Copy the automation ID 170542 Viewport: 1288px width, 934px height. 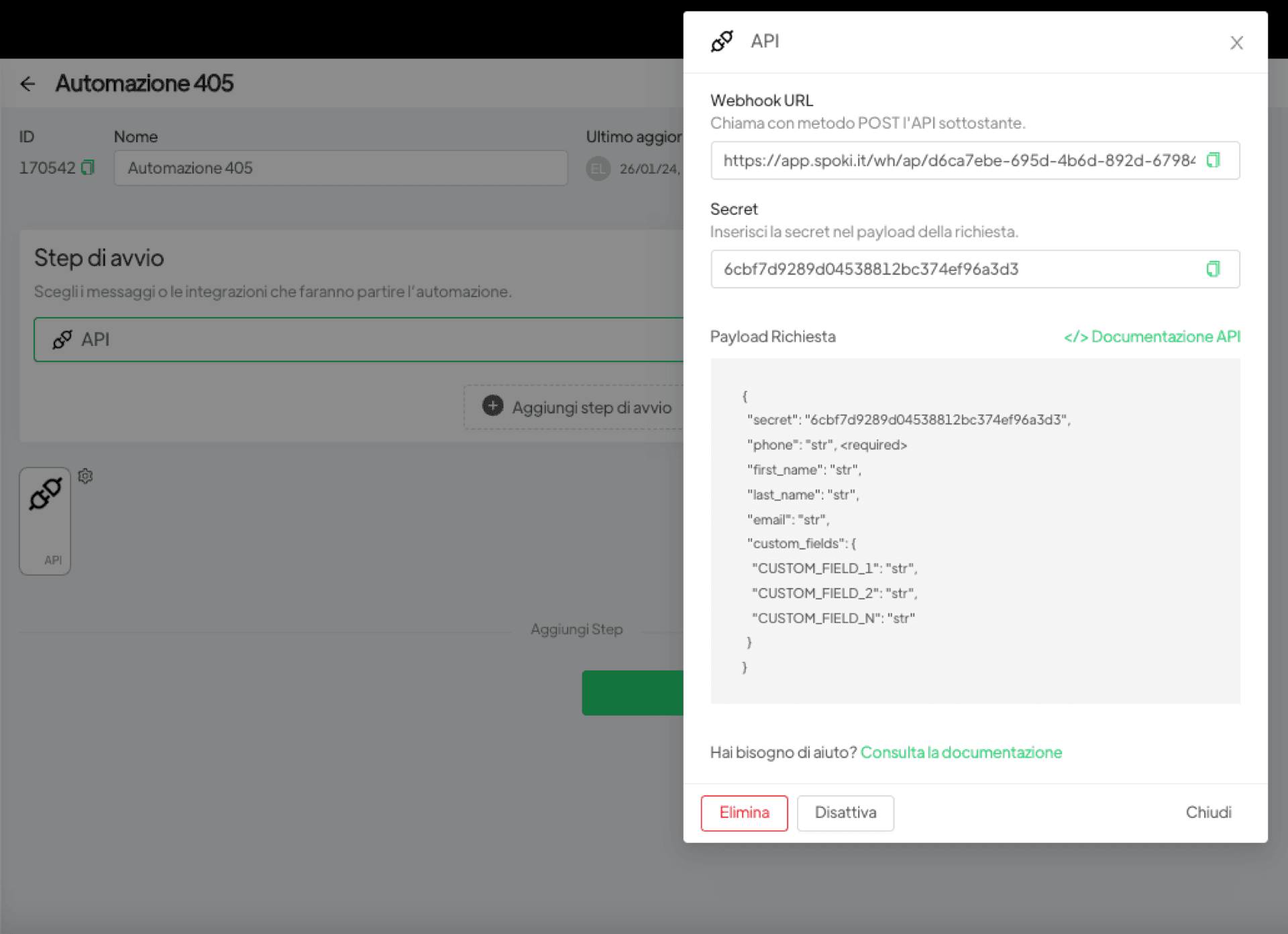(88, 168)
